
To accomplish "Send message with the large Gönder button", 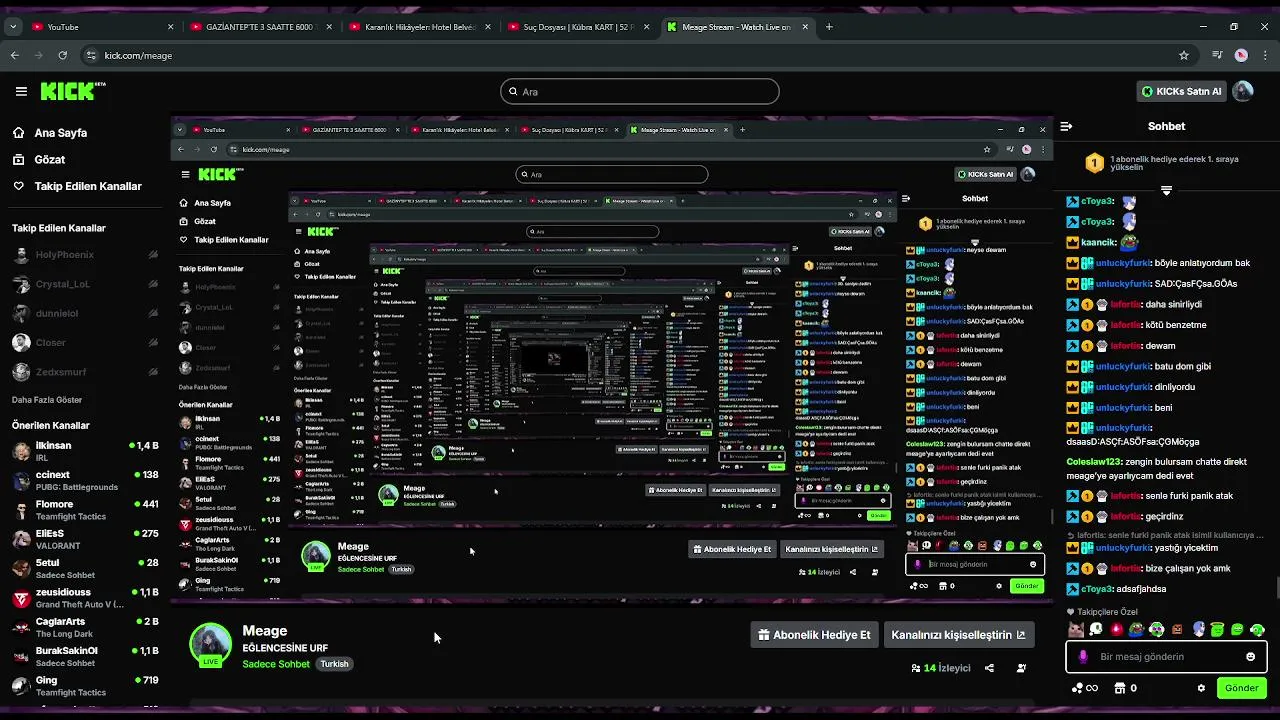I will (1241, 688).
